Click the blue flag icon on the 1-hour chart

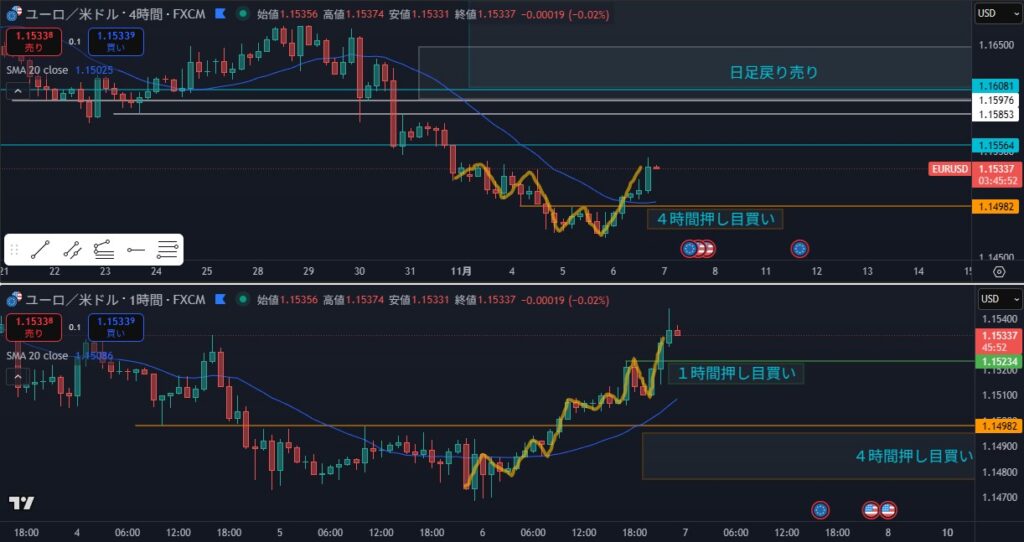click(x=218, y=299)
